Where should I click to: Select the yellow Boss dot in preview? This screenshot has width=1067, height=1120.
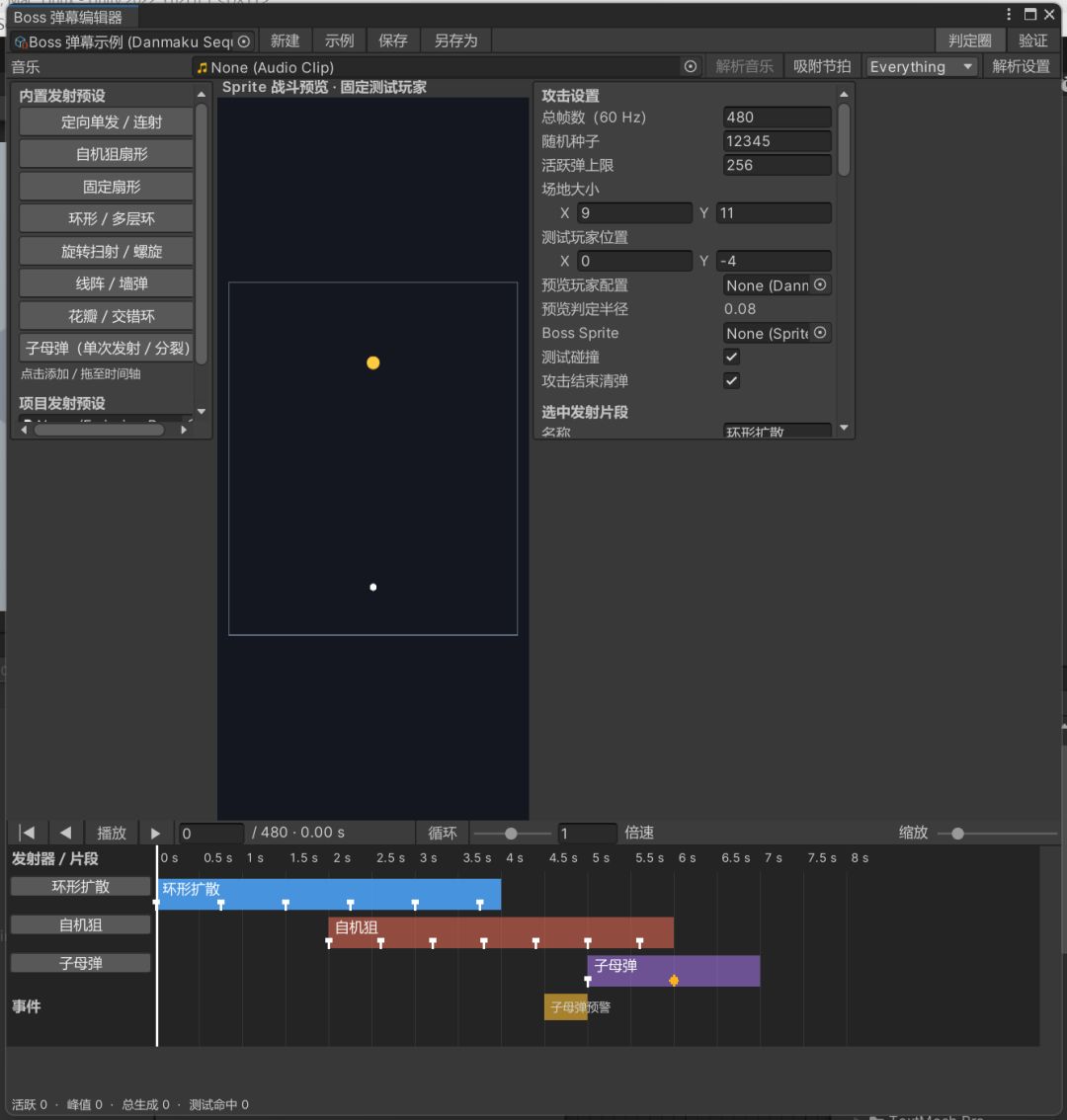[x=373, y=362]
